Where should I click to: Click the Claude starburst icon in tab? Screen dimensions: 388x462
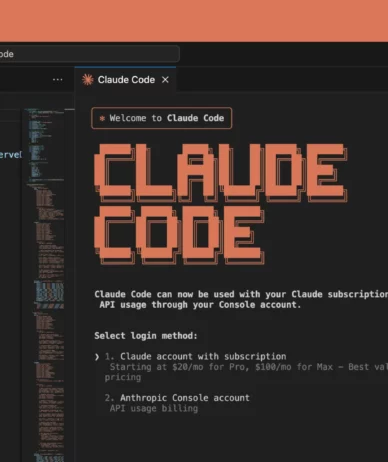88,80
